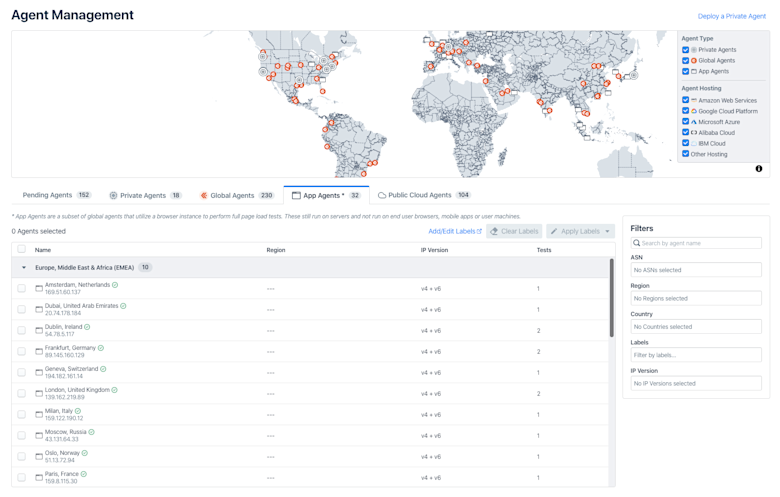780x497 pixels.
Task: Click the green status check next to Dubai
Action: click(123, 306)
